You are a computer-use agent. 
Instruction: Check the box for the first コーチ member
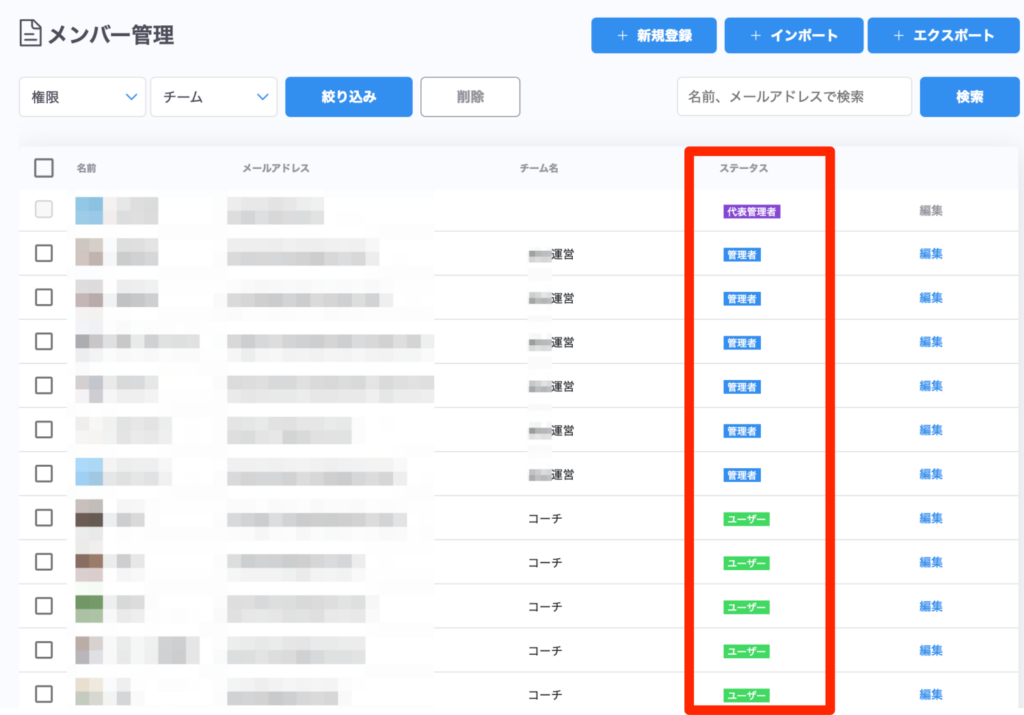tap(44, 518)
